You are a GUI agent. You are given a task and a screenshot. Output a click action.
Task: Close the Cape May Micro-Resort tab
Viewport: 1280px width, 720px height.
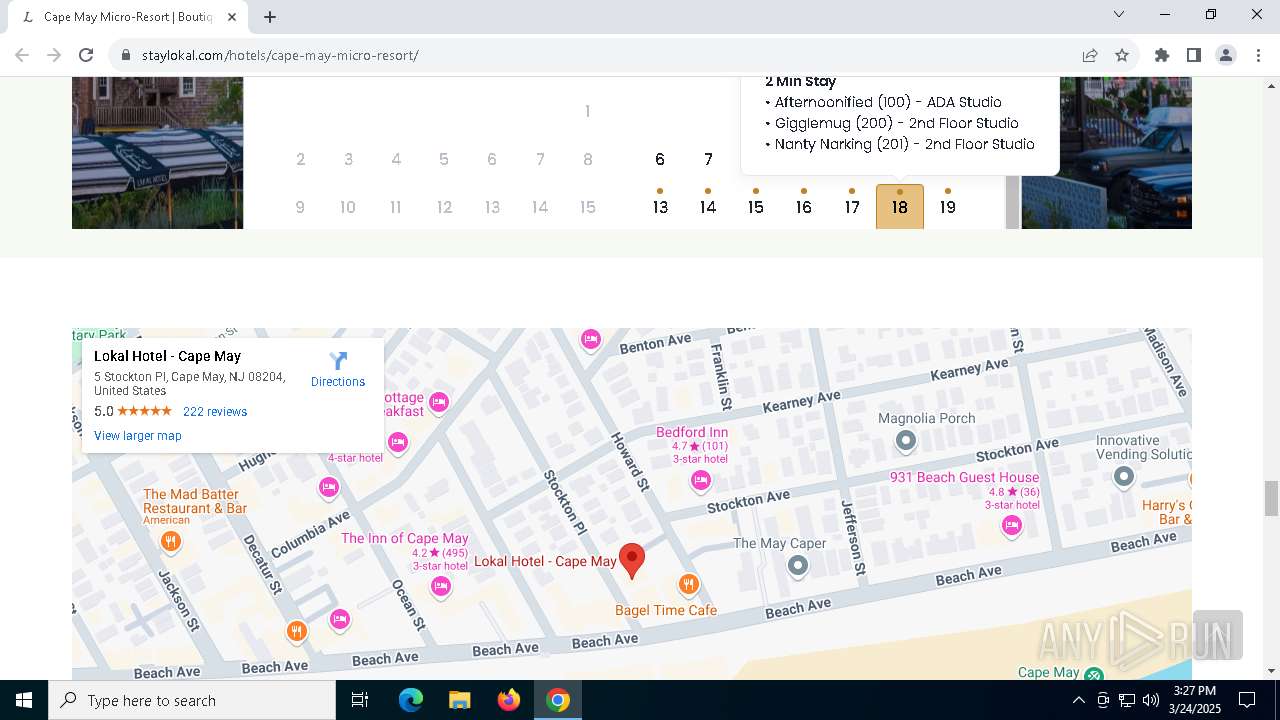[x=232, y=17]
